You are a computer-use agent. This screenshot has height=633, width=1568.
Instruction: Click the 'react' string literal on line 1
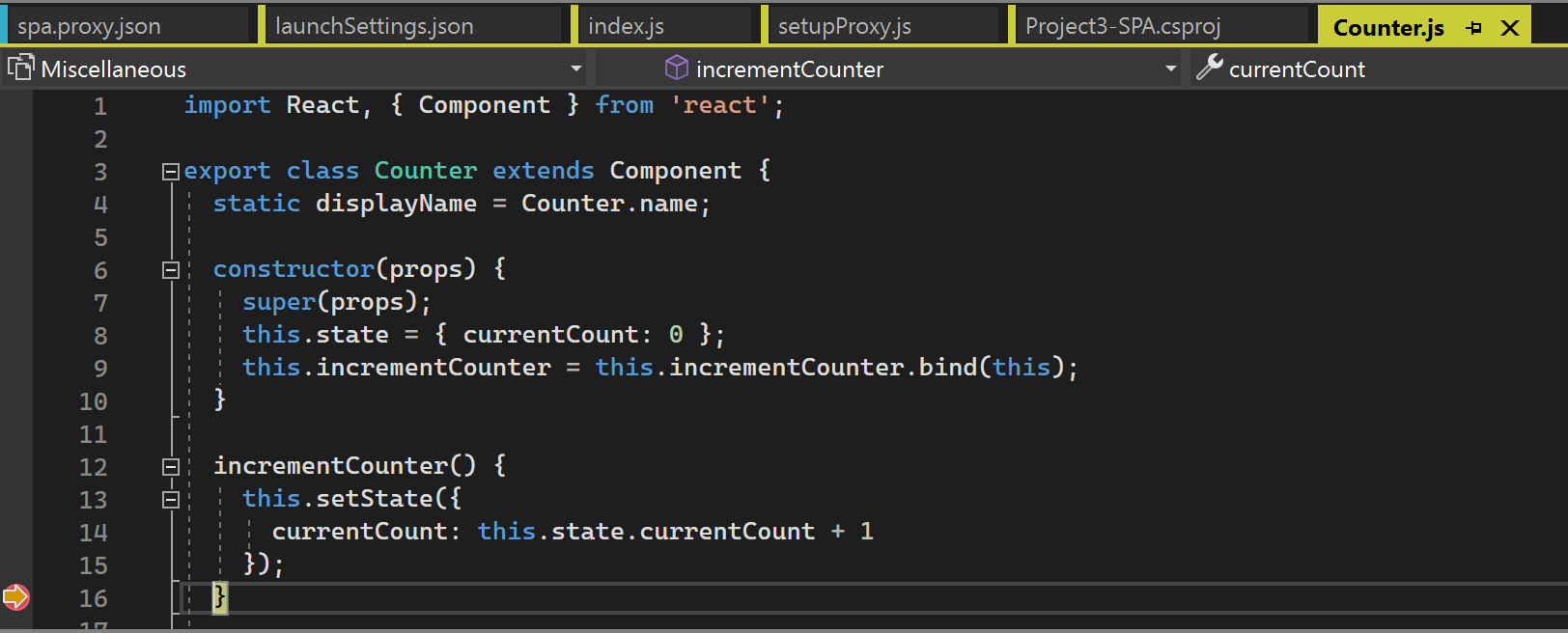pyautogui.click(x=720, y=105)
